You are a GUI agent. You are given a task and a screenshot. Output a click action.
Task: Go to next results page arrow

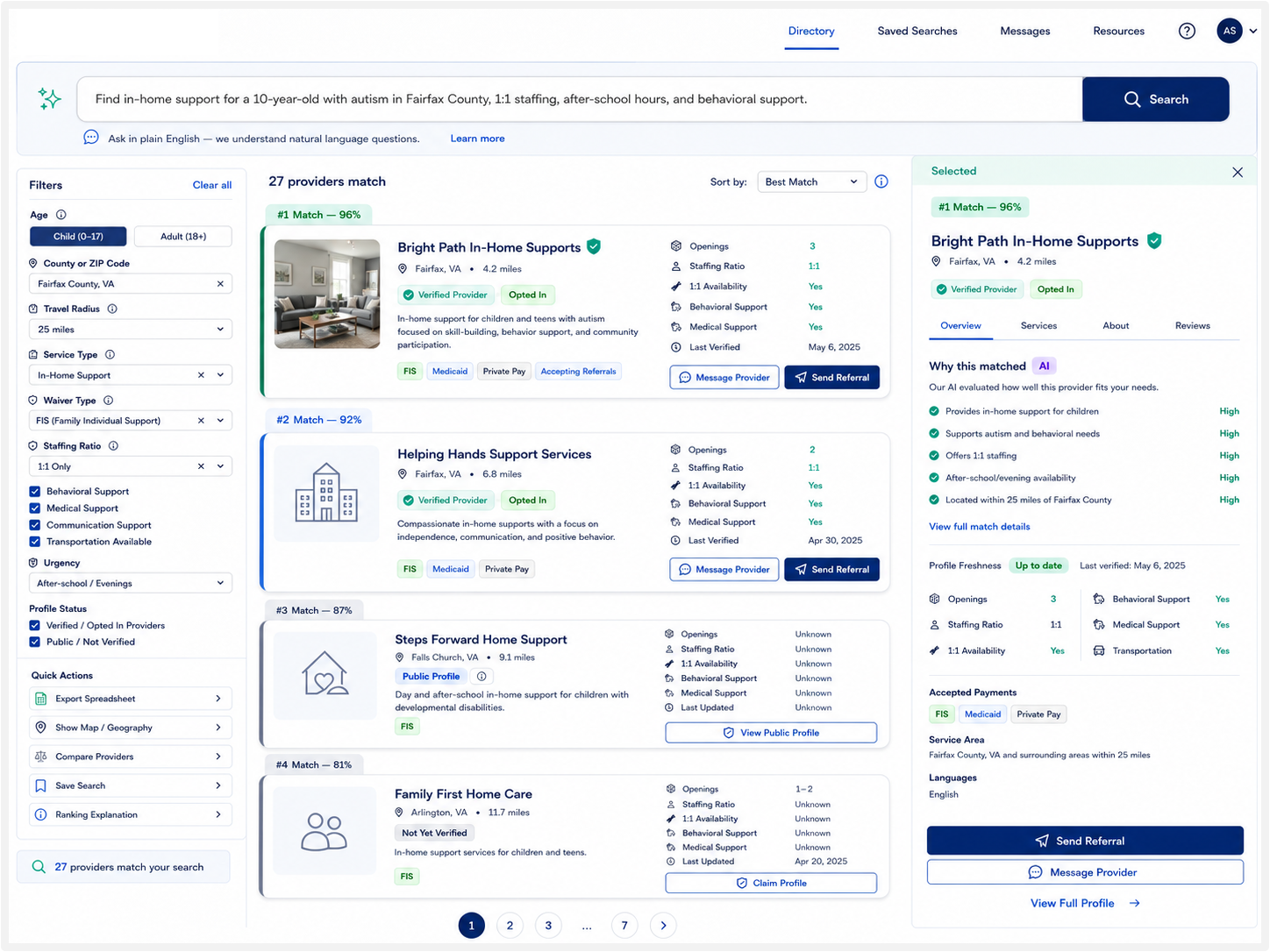coord(663,925)
